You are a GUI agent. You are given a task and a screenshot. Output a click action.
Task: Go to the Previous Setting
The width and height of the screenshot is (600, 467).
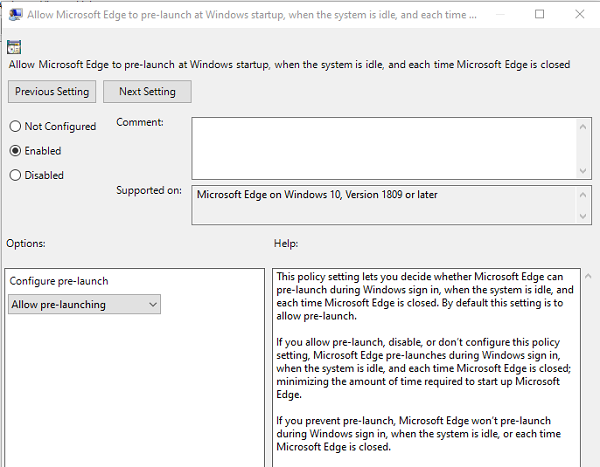point(52,92)
